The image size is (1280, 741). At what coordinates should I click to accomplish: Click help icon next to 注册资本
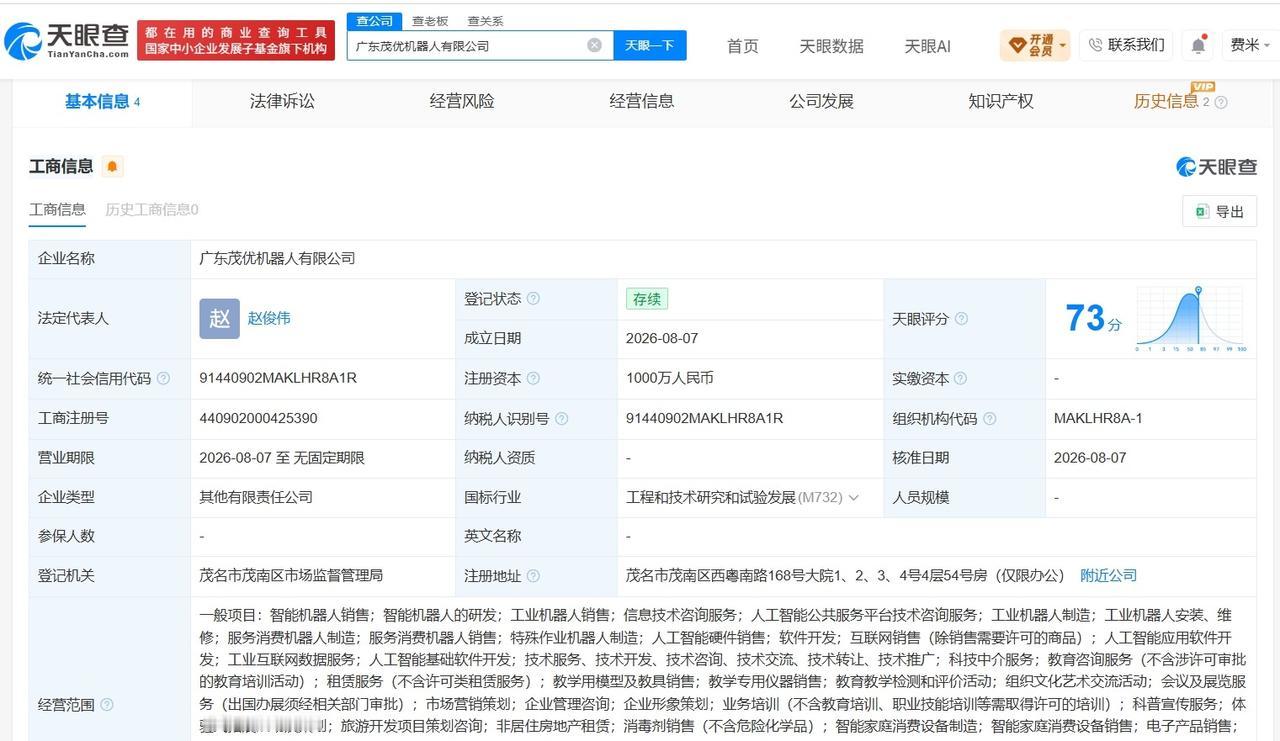pyautogui.click(x=533, y=378)
